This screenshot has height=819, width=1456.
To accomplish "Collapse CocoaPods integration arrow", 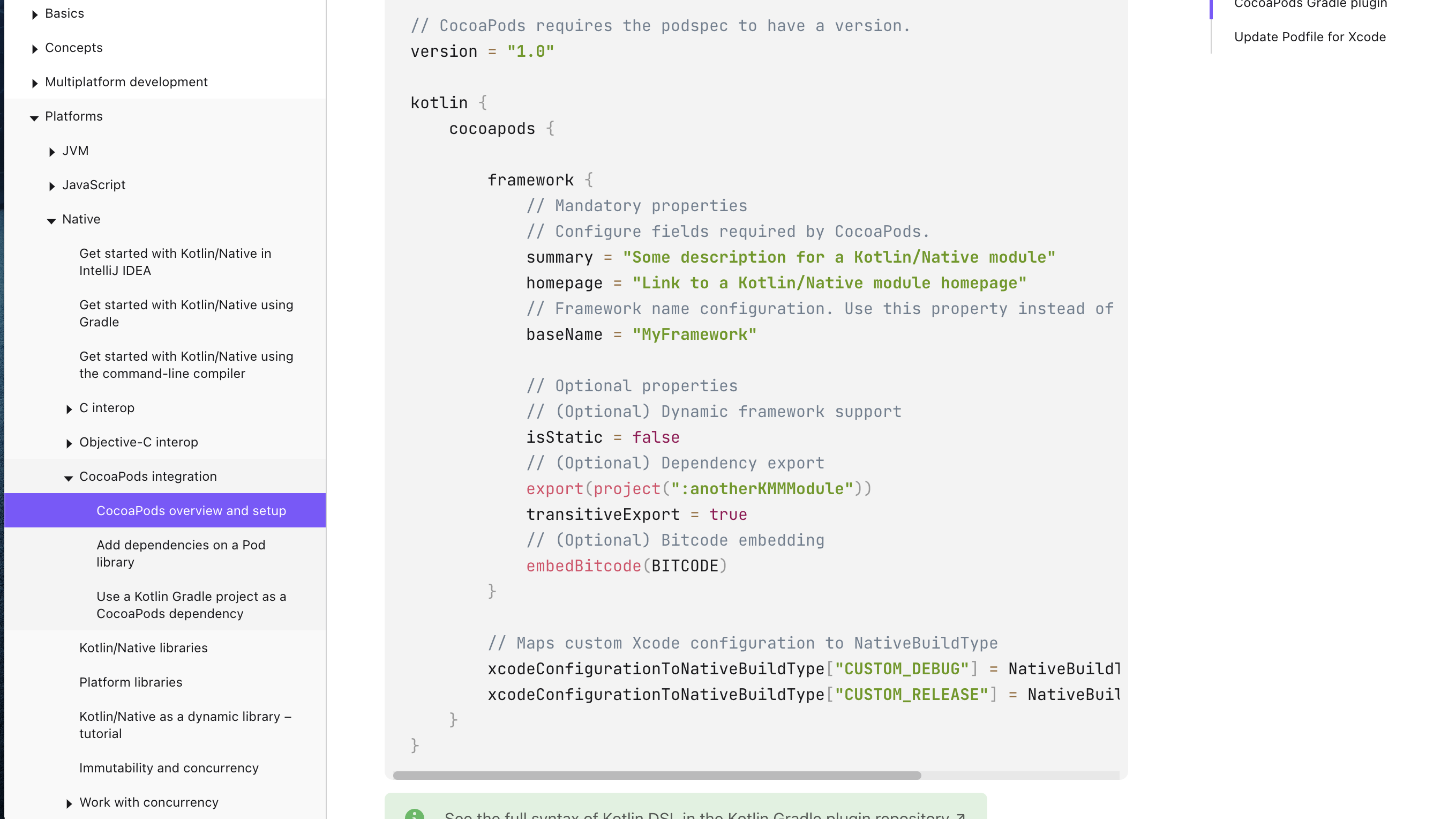I will pyautogui.click(x=69, y=478).
